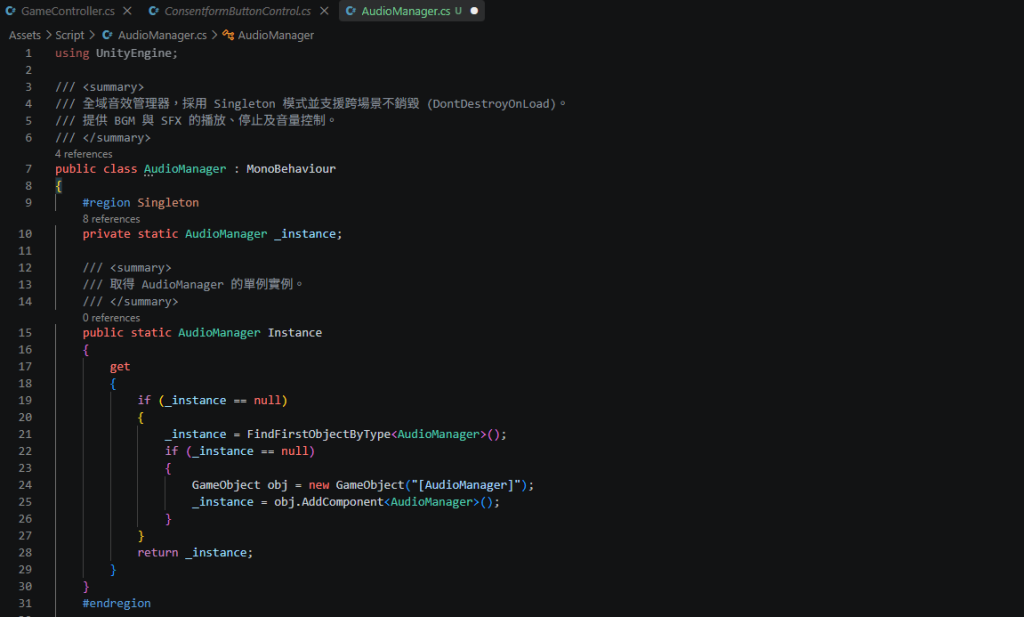The image size is (1024, 617).
Task: Click the C# icon in breadcrumb path
Action: pyautogui.click(x=108, y=35)
